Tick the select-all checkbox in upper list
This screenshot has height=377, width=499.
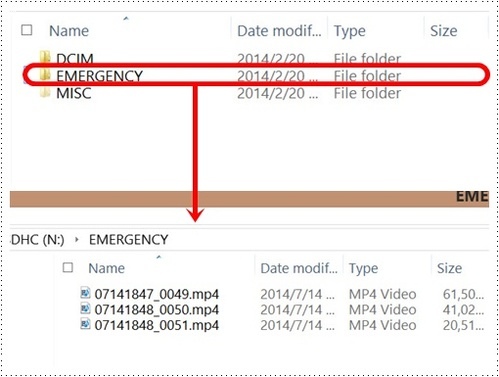[27, 30]
